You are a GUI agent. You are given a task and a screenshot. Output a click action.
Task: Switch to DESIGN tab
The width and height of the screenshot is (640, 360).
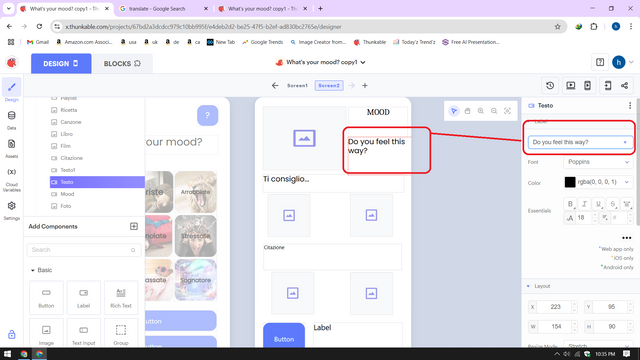[x=61, y=64]
